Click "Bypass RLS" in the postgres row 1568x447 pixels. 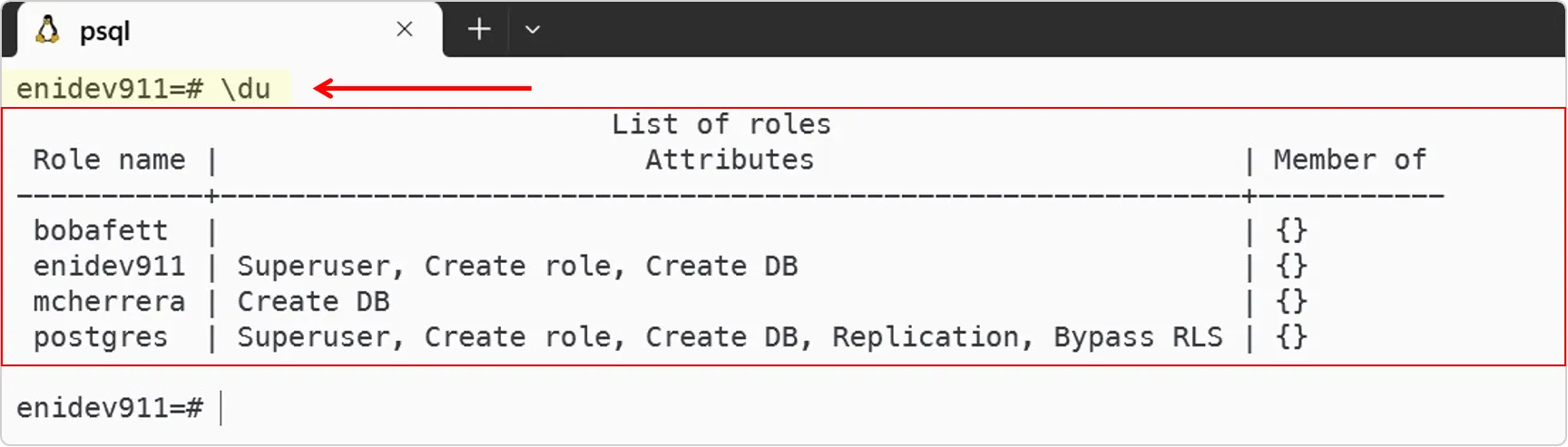click(1138, 337)
